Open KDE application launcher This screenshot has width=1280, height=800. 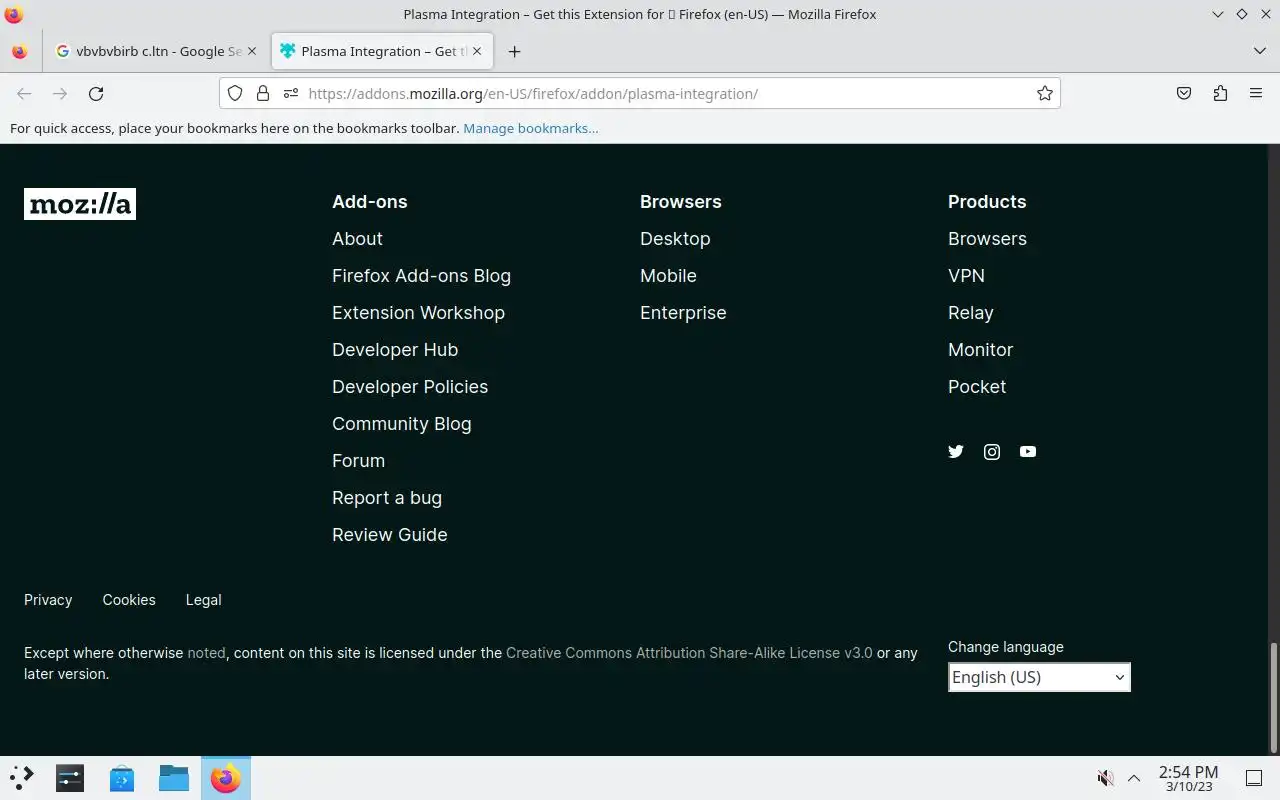pos(21,777)
